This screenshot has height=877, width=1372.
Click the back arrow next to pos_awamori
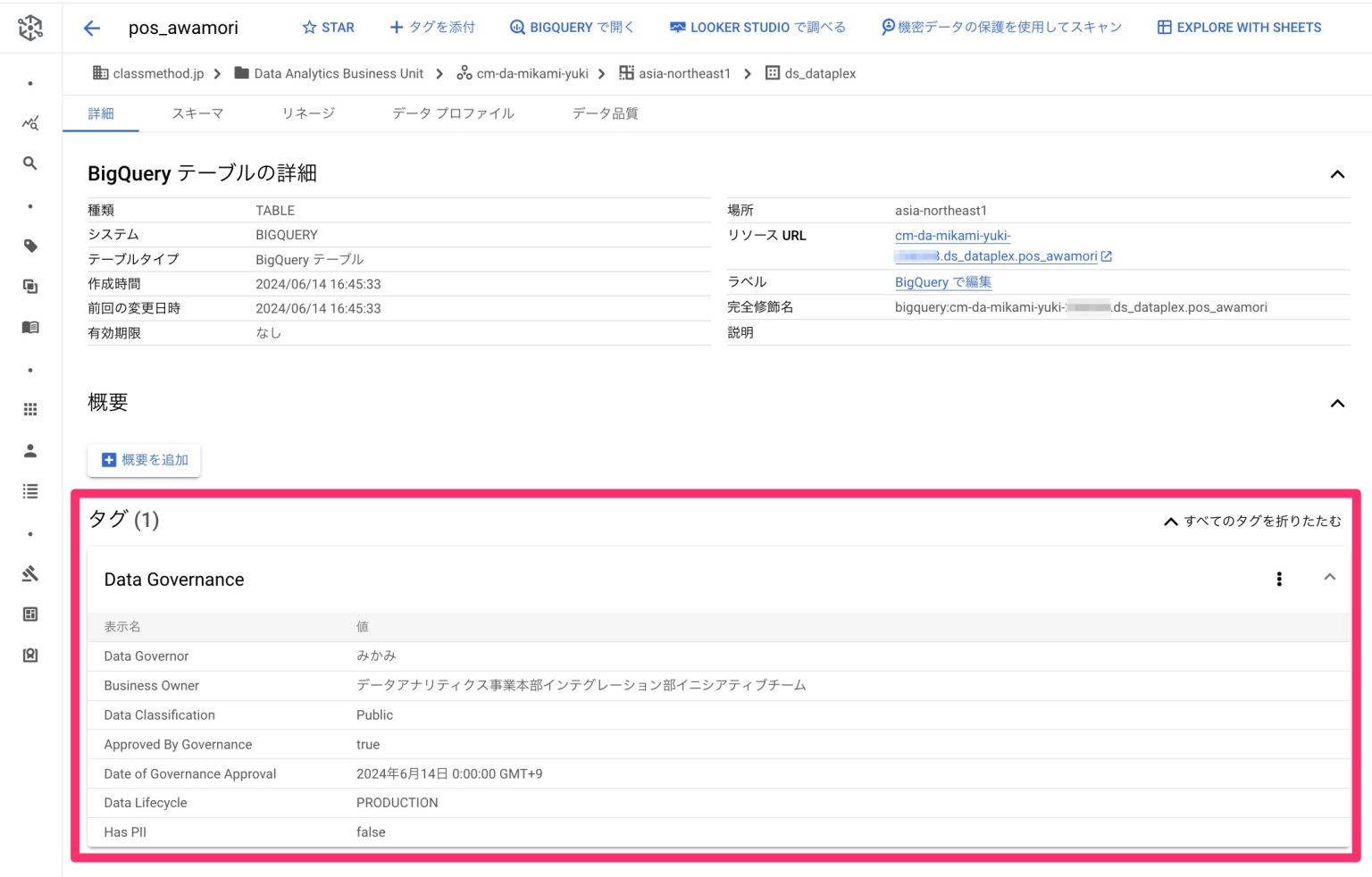(90, 28)
